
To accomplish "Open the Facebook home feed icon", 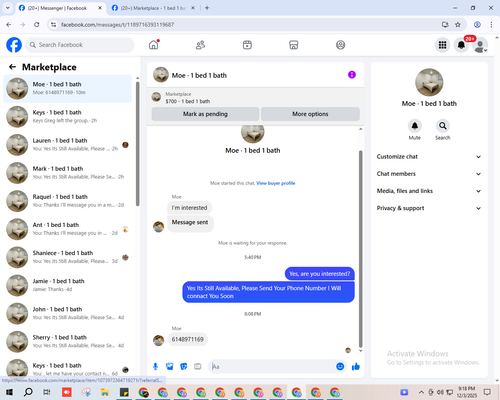I will point(154,45).
